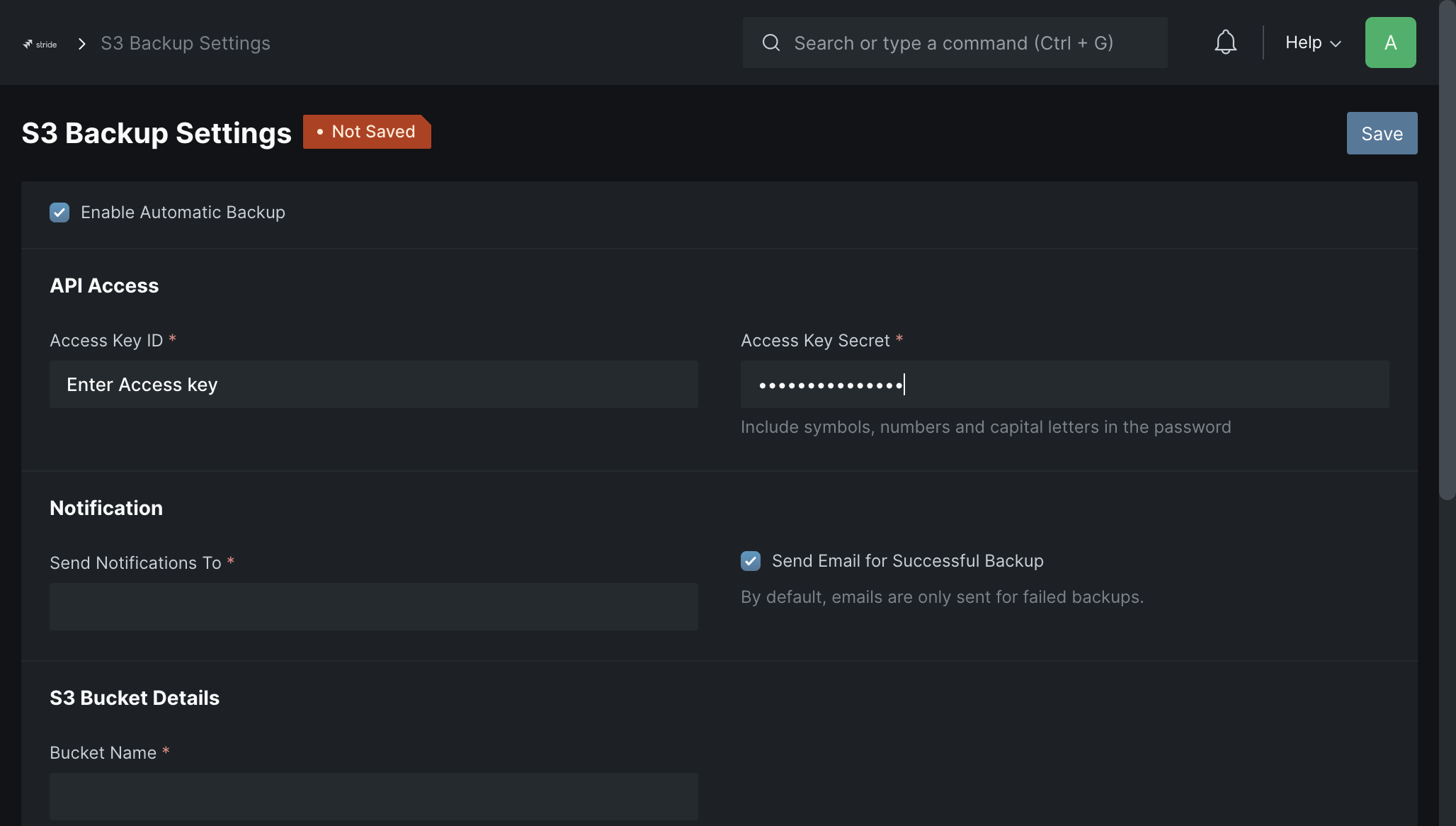Click the Notification section heading

coord(106,508)
